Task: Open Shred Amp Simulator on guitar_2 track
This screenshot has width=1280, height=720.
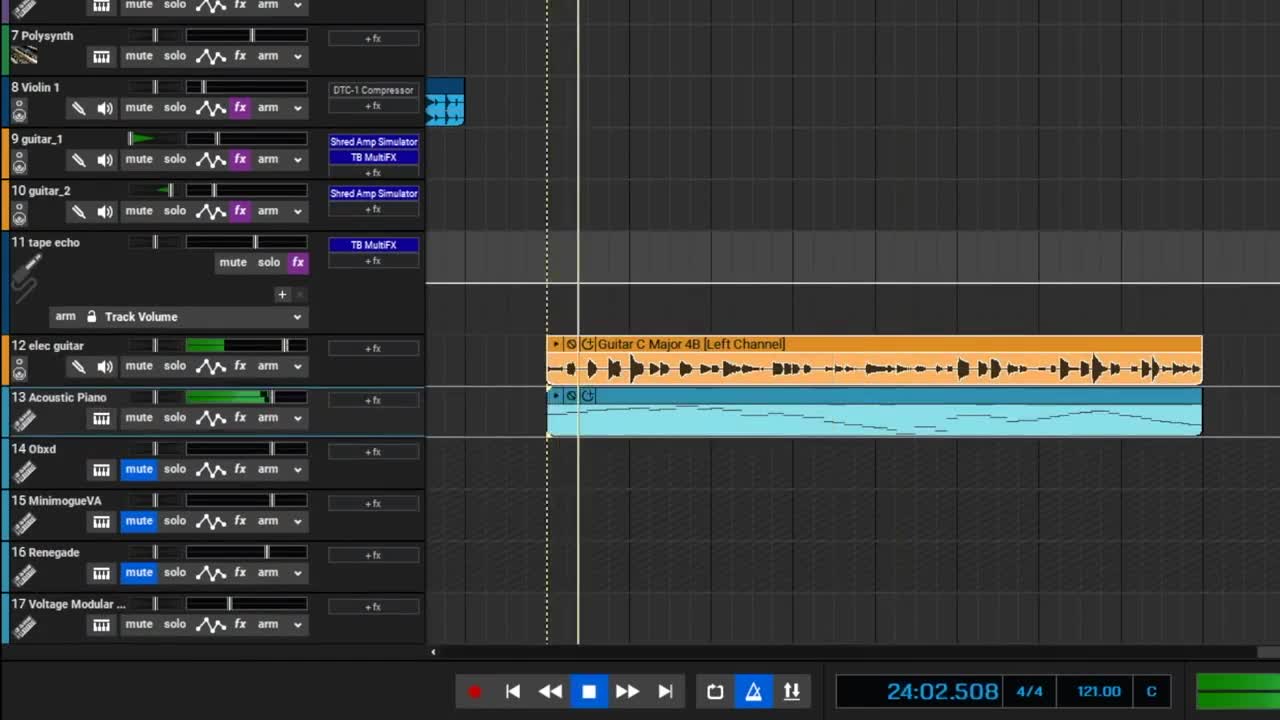Action: click(x=373, y=194)
